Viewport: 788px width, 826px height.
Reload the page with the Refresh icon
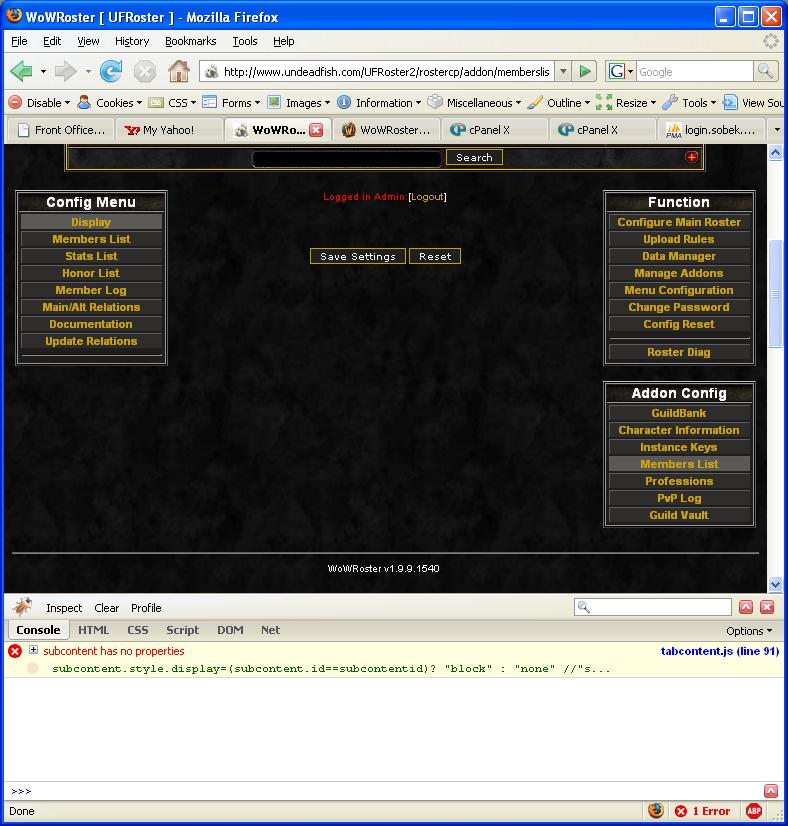pyautogui.click(x=111, y=71)
